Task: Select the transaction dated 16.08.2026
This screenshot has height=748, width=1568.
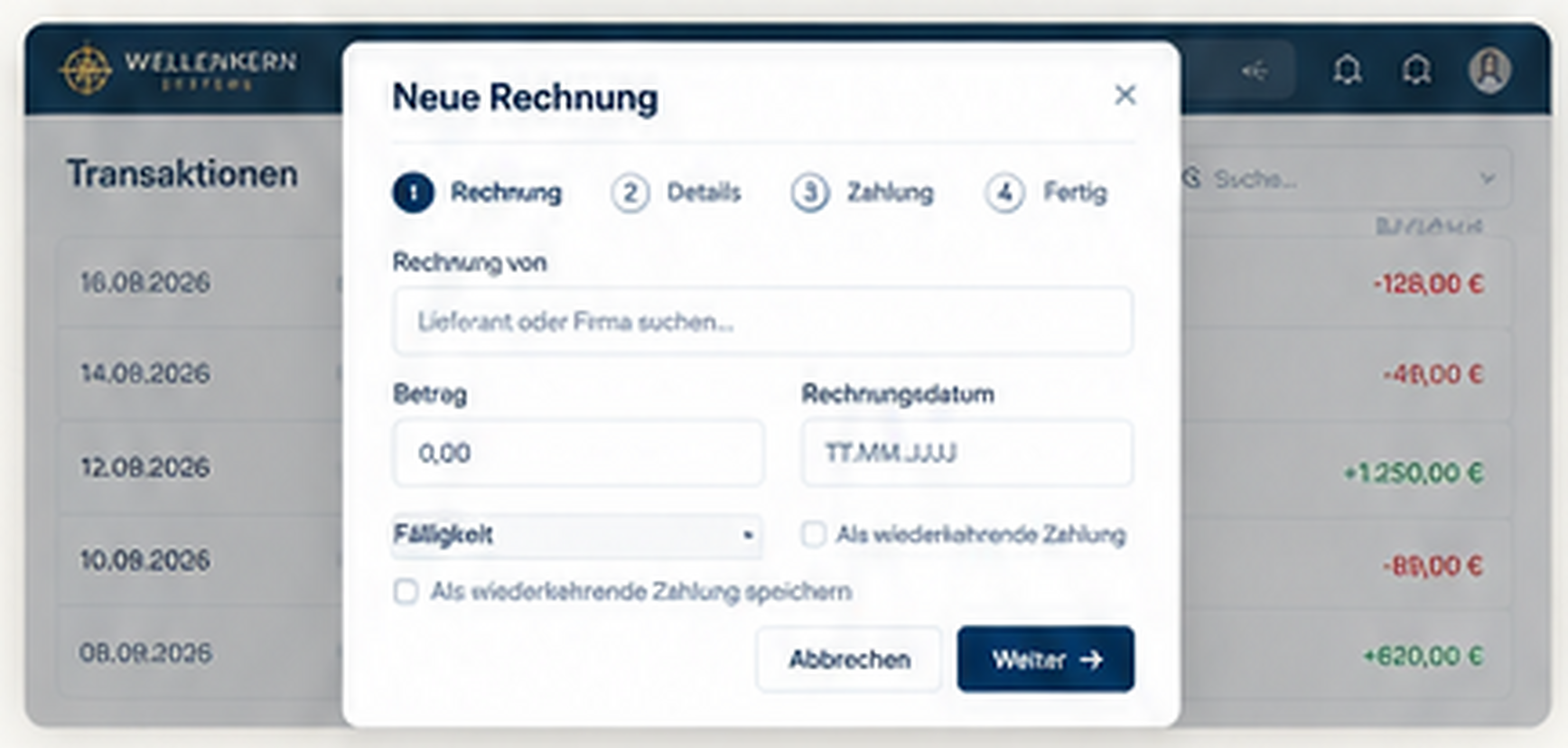Action: tap(145, 283)
